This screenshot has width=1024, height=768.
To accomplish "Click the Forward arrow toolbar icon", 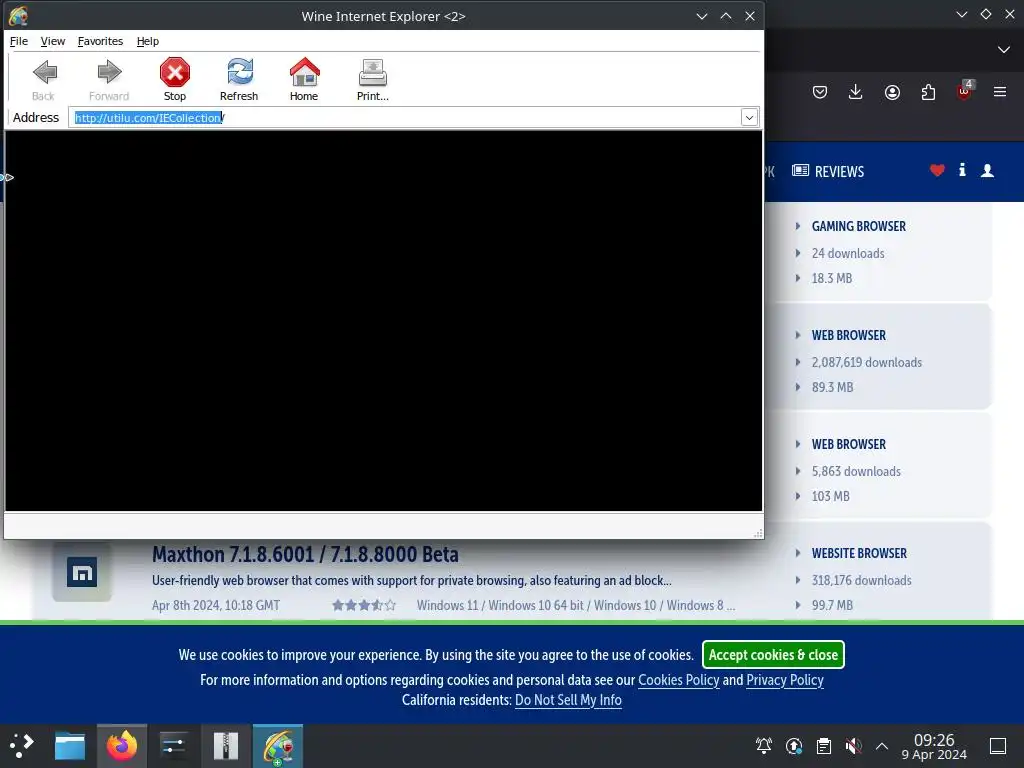I will pyautogui.click(x=109, y=72).
